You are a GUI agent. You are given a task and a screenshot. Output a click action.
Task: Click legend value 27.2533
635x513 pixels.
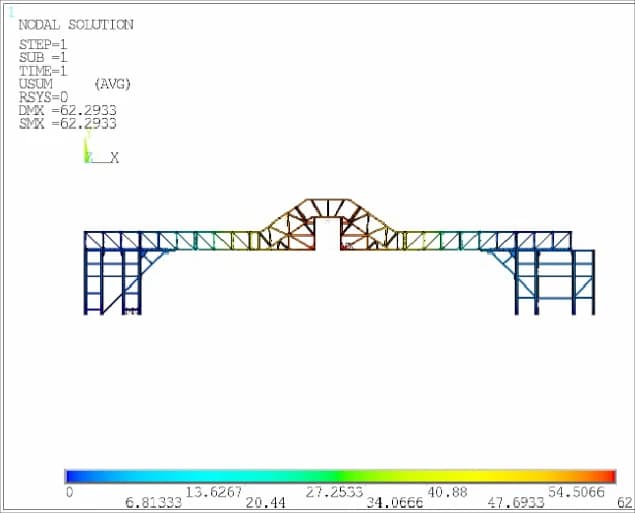335,492
